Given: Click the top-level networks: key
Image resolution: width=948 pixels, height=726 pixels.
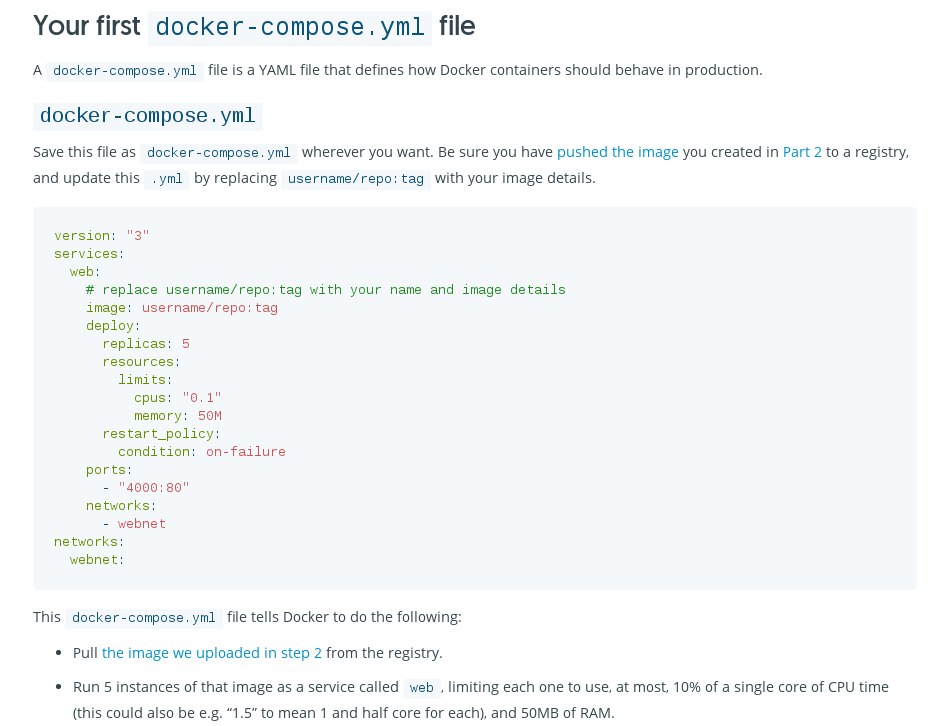Looking at the screenshot, I should [x=89, y=542].
